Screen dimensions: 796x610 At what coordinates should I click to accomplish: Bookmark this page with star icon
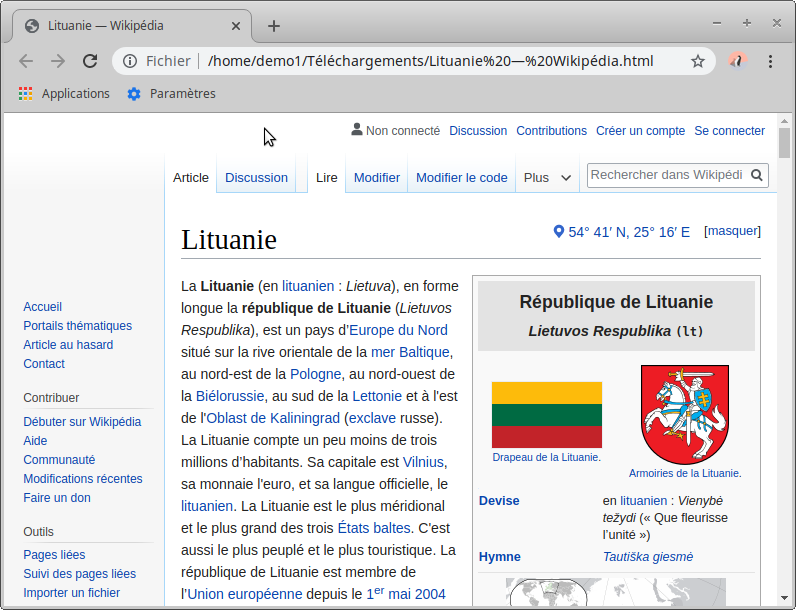pyautogui.click(x=698, y=61)
